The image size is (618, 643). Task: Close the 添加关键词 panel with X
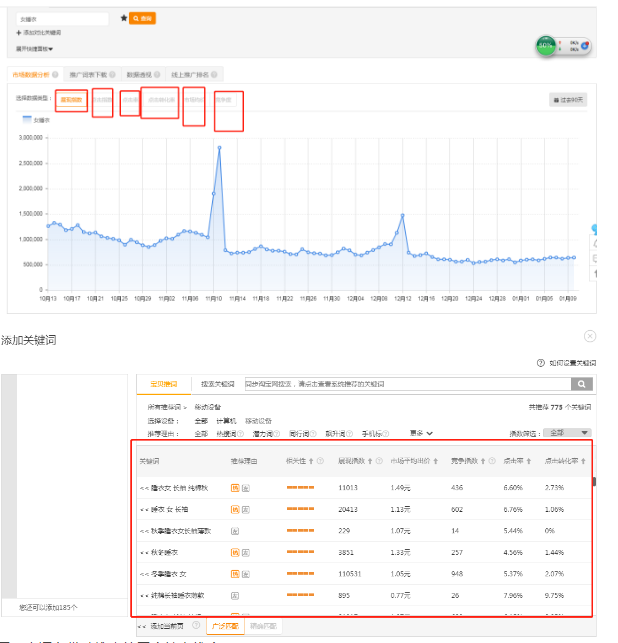(x=590, y=336)
